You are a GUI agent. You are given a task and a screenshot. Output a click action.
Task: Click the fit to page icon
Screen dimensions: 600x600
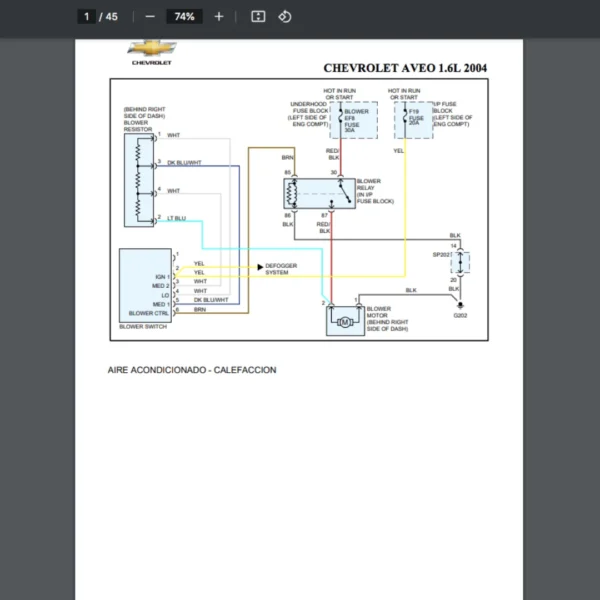click(x=258, y=16)
